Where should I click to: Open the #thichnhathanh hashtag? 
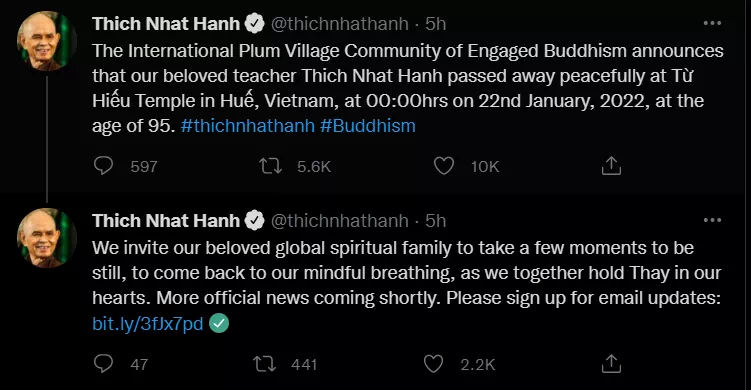tap(248, 126)
